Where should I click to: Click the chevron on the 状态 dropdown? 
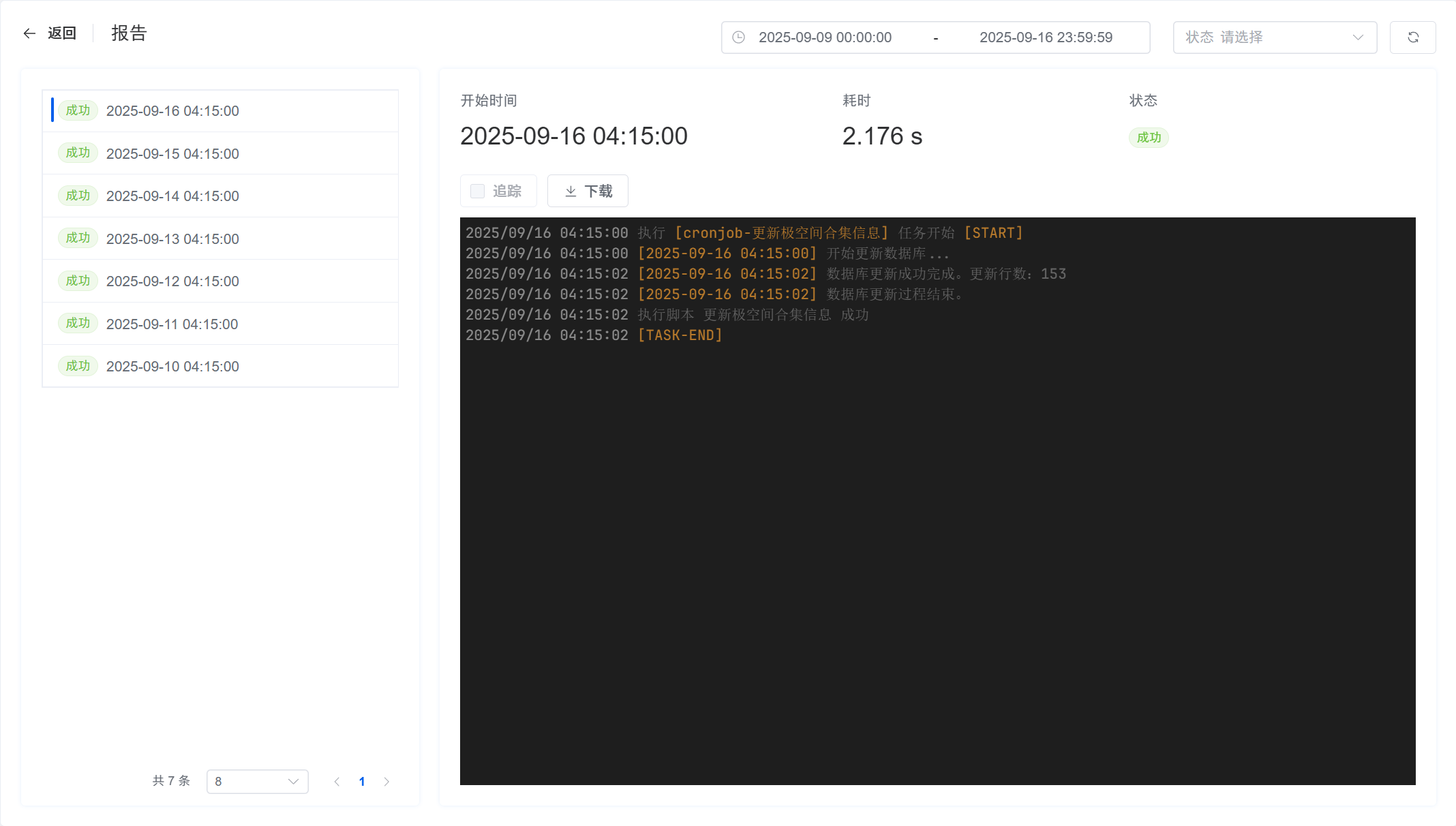point(1357,37)
